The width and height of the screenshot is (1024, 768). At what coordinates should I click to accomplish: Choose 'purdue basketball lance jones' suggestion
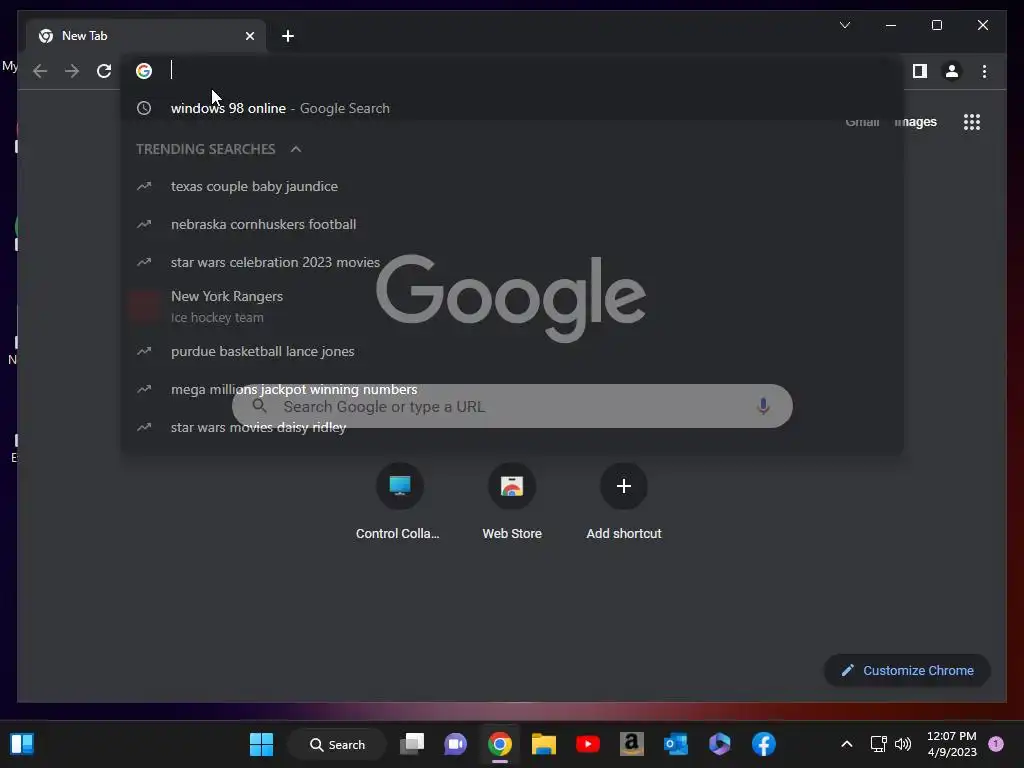(x=513, y=351)
